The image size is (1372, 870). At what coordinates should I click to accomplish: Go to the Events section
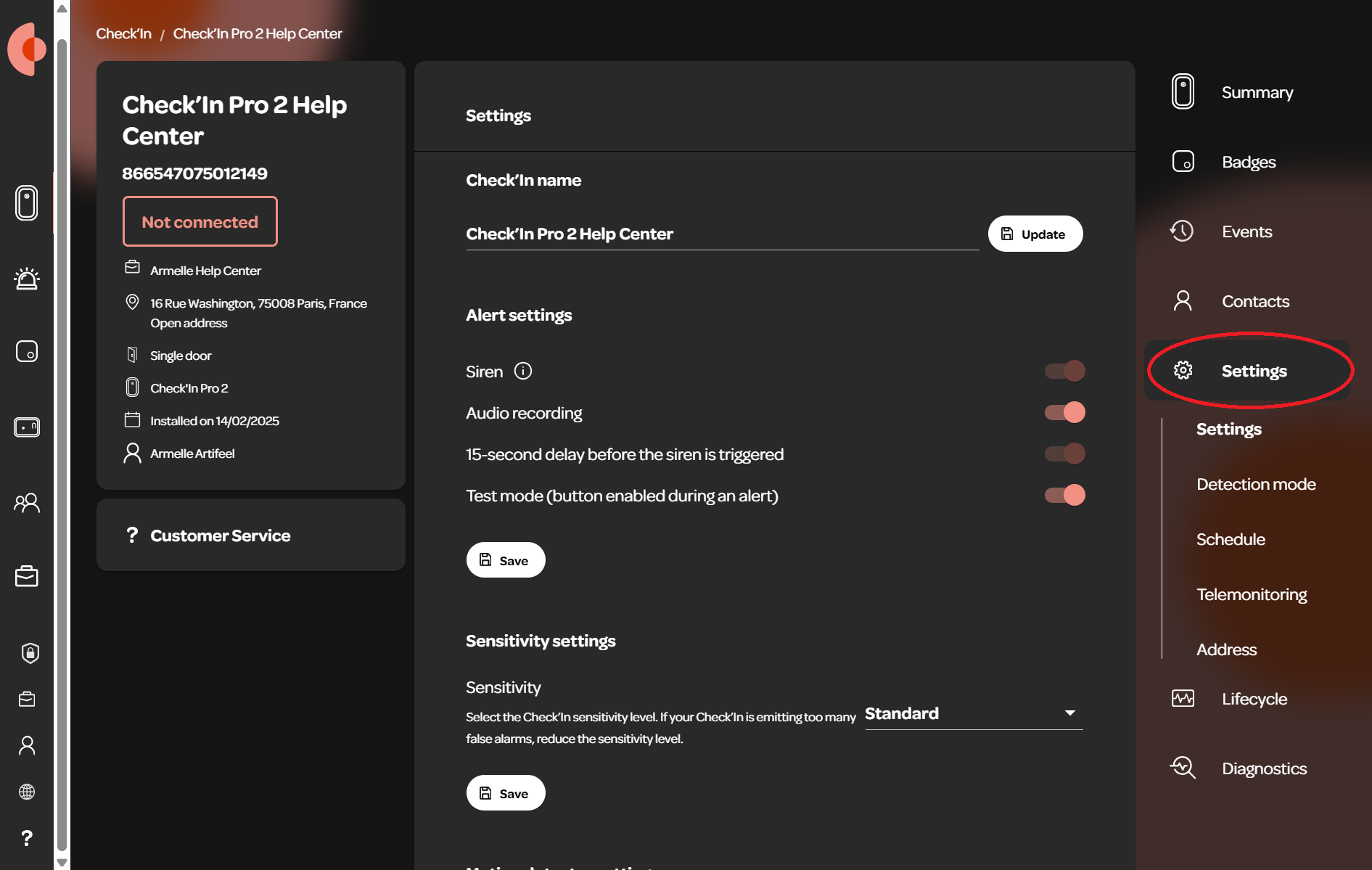click(x=1246, y=231)
